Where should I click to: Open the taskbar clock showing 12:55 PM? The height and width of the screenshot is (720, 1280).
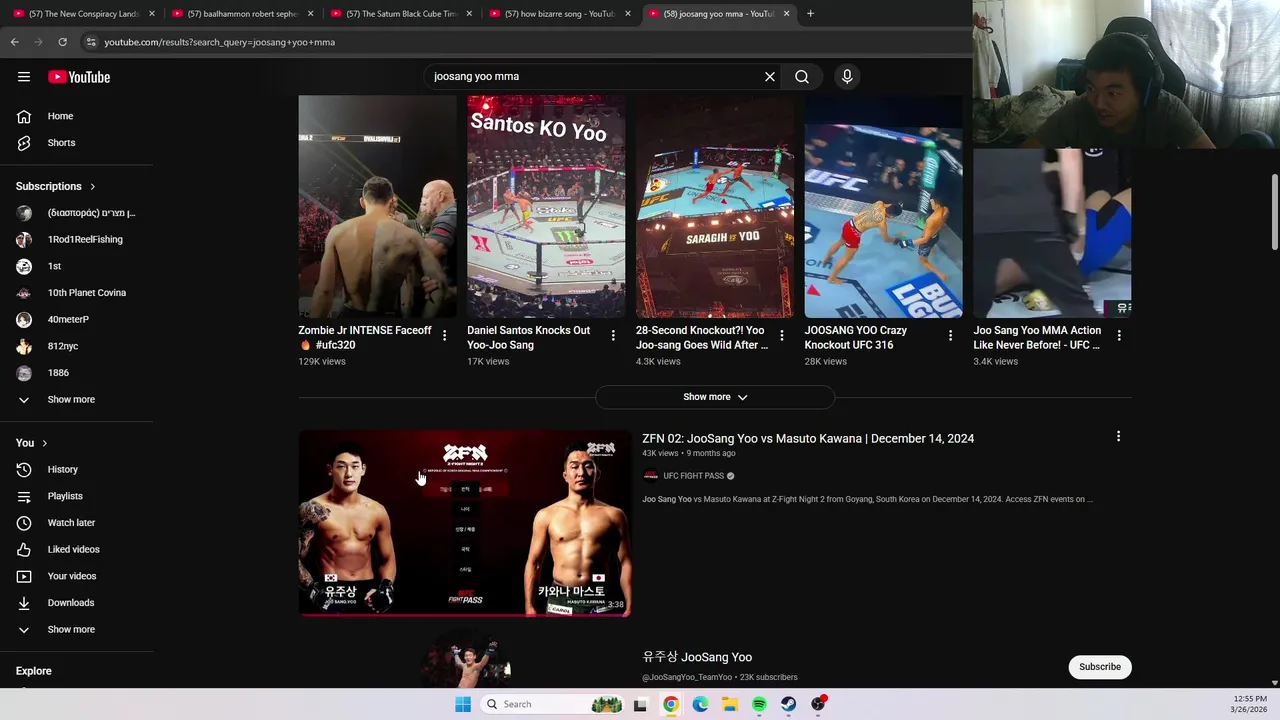1250,704
